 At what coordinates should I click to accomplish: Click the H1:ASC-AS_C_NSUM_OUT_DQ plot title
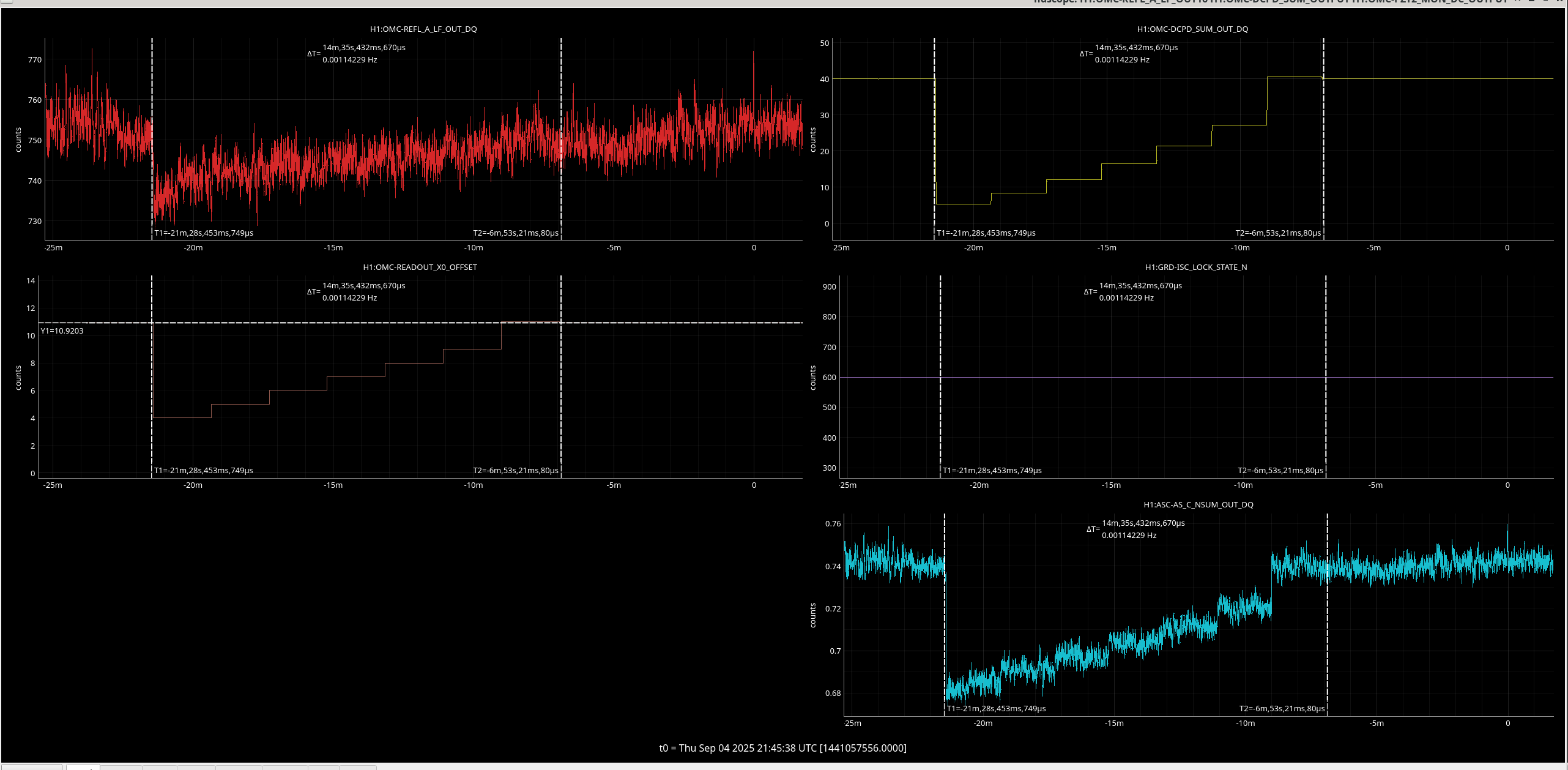[x=1198, y=504]
